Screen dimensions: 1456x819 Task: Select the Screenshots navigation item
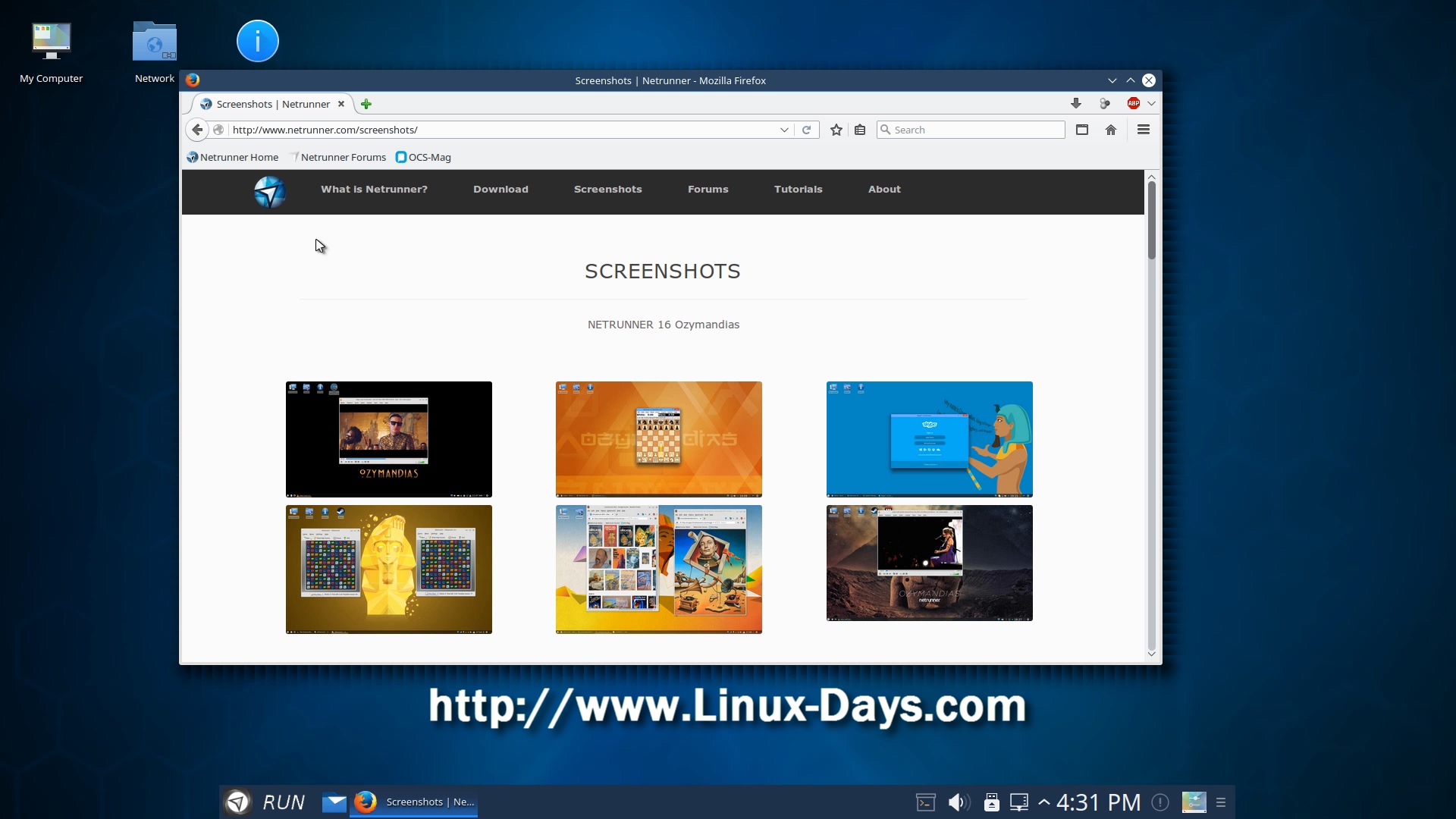click(x=608, y=190)
